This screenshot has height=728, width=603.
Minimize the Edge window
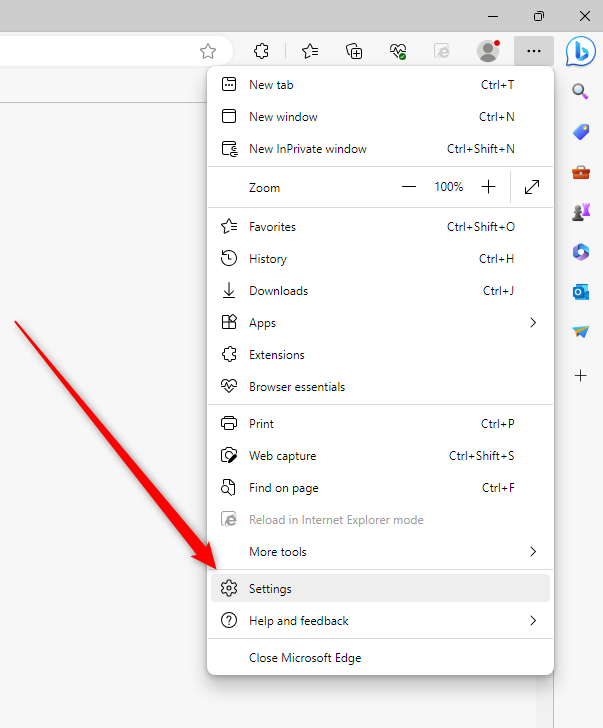pos(493,16)
